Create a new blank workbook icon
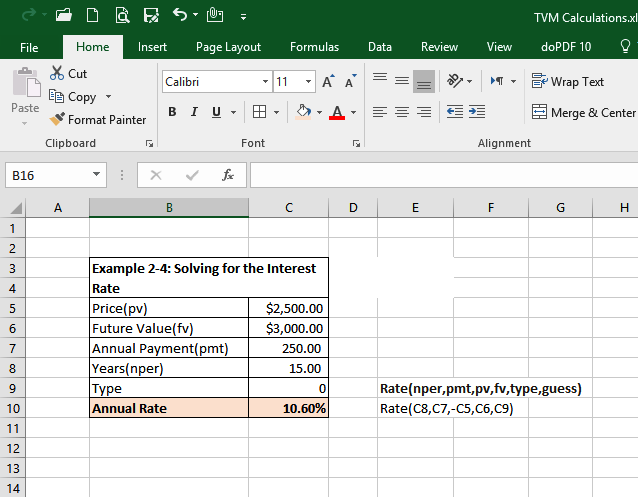This screenshot has width=638, height=497. pyautogui.click(x=92, y=15)
